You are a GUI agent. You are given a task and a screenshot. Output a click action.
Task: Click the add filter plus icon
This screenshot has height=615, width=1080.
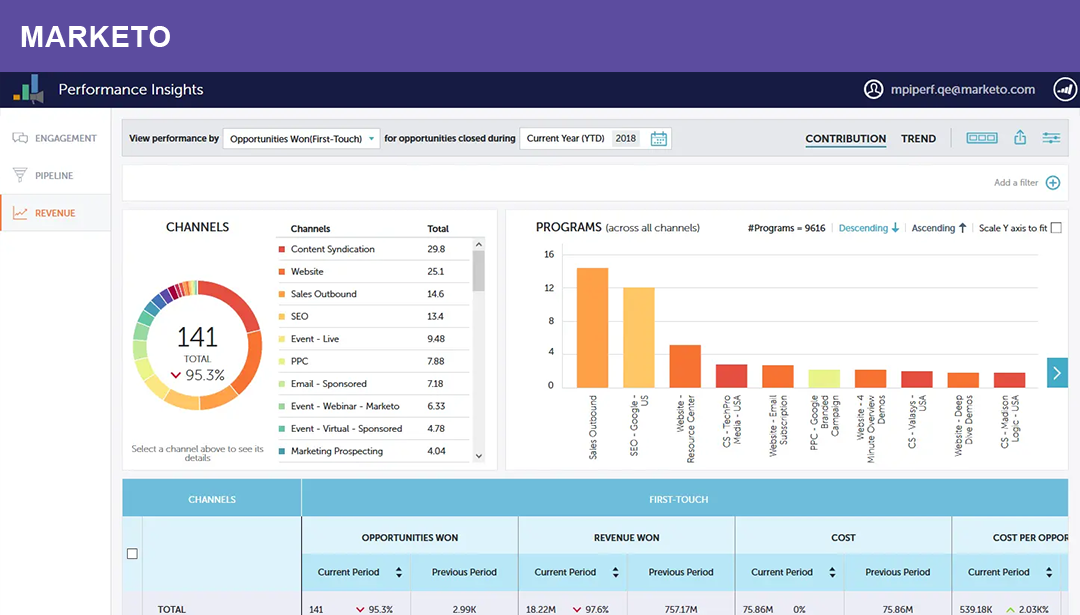point(1052,182)
